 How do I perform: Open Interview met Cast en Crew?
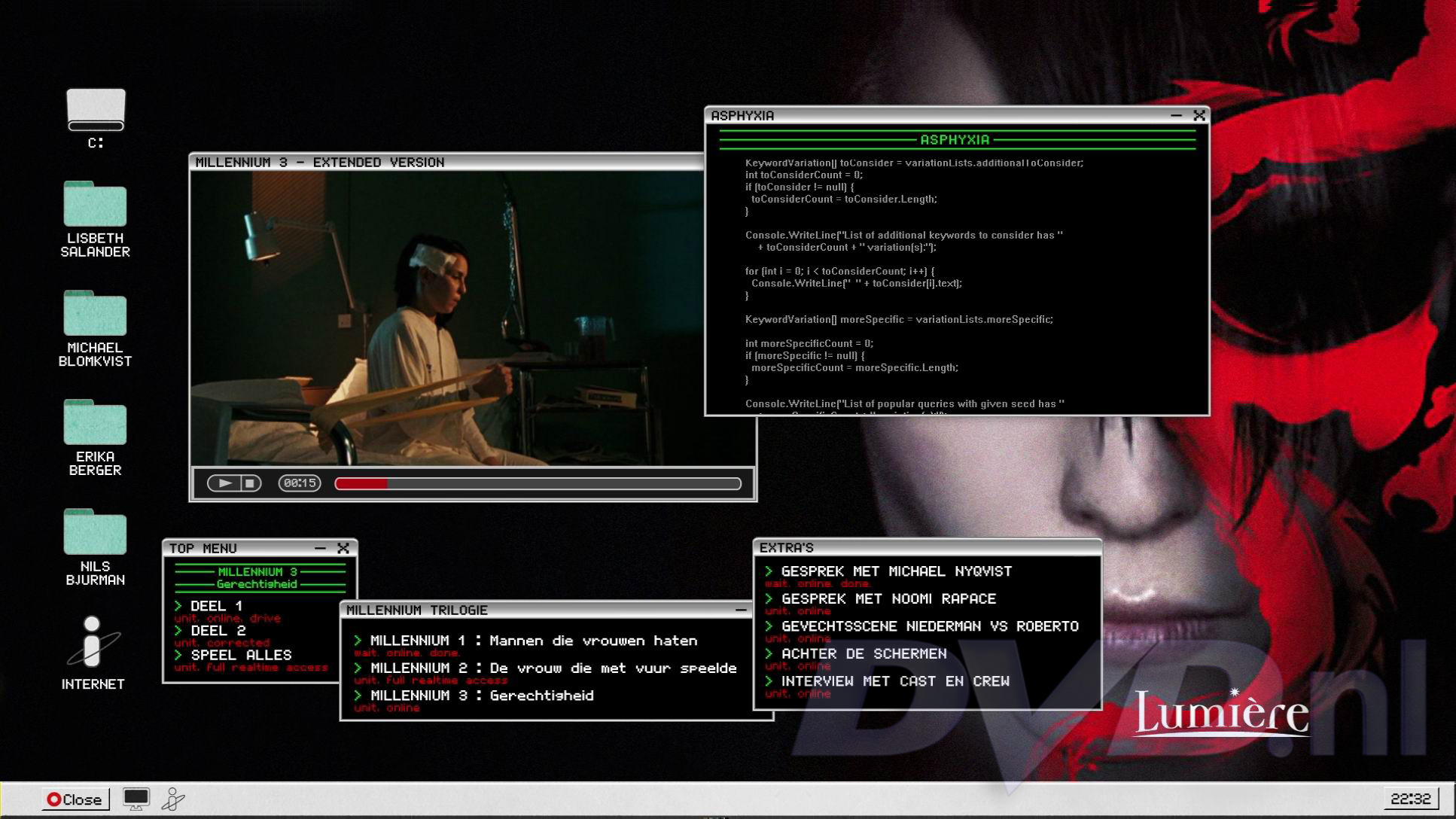[x=887, y=681]
